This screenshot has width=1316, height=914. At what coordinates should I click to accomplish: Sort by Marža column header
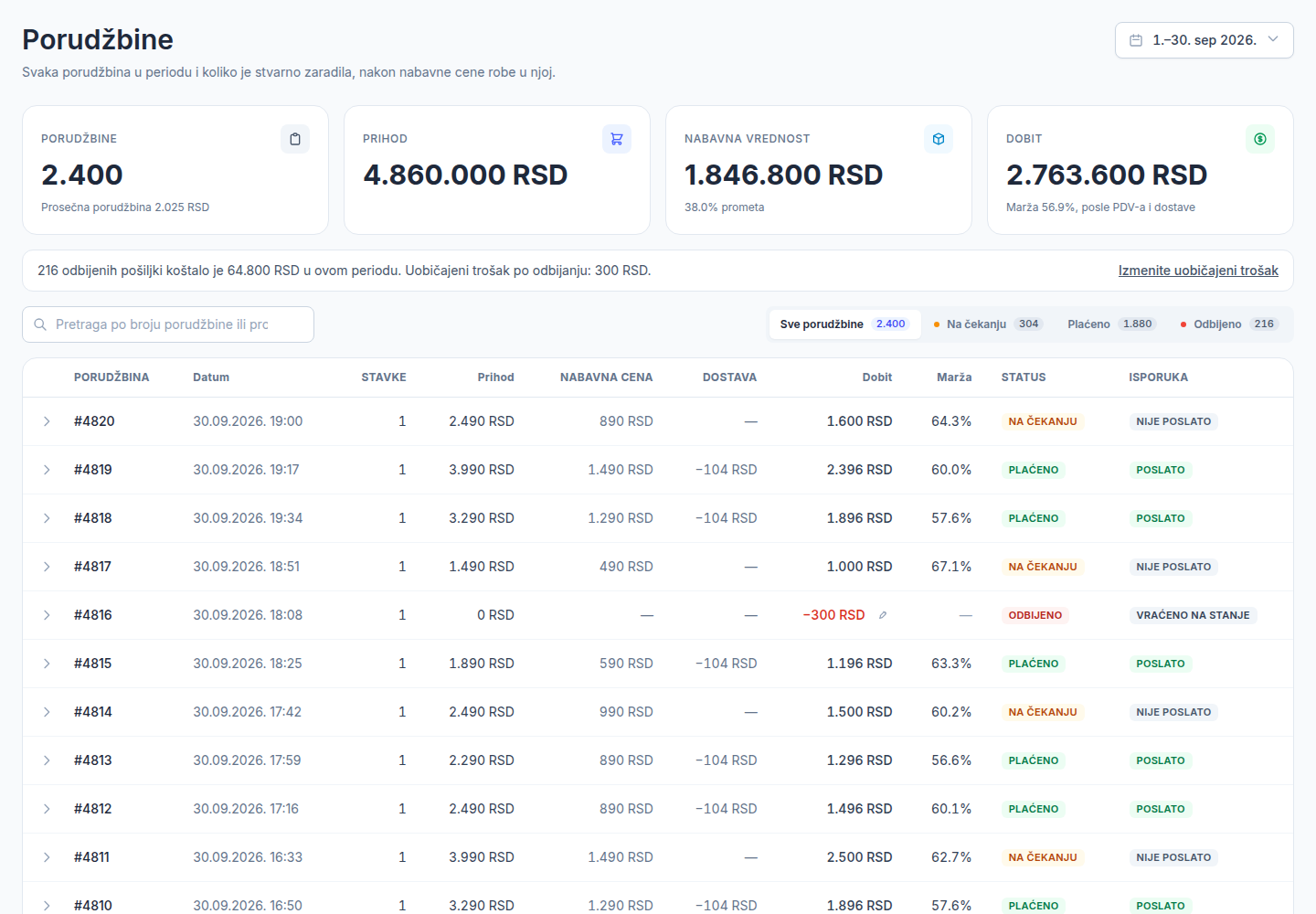coord(954,377)
